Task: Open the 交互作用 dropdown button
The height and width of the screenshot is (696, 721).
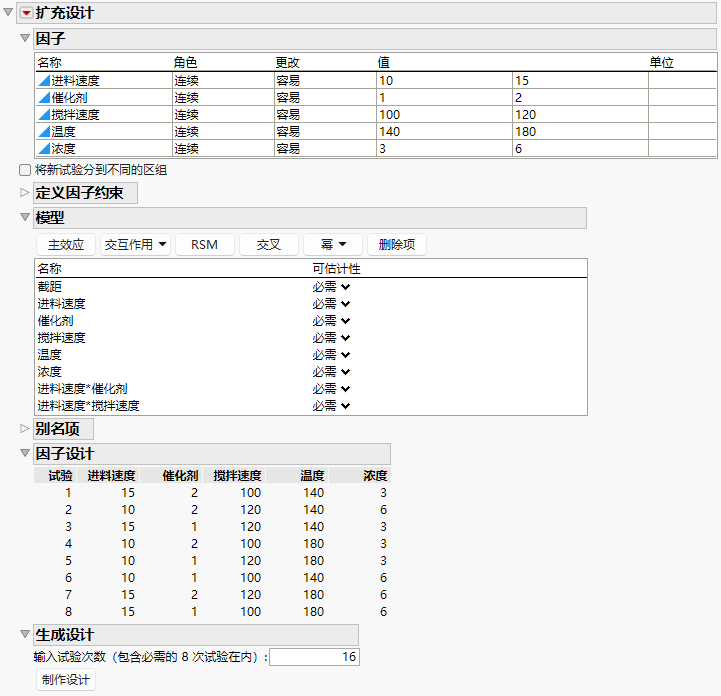Action: click(x=135, y=245)
